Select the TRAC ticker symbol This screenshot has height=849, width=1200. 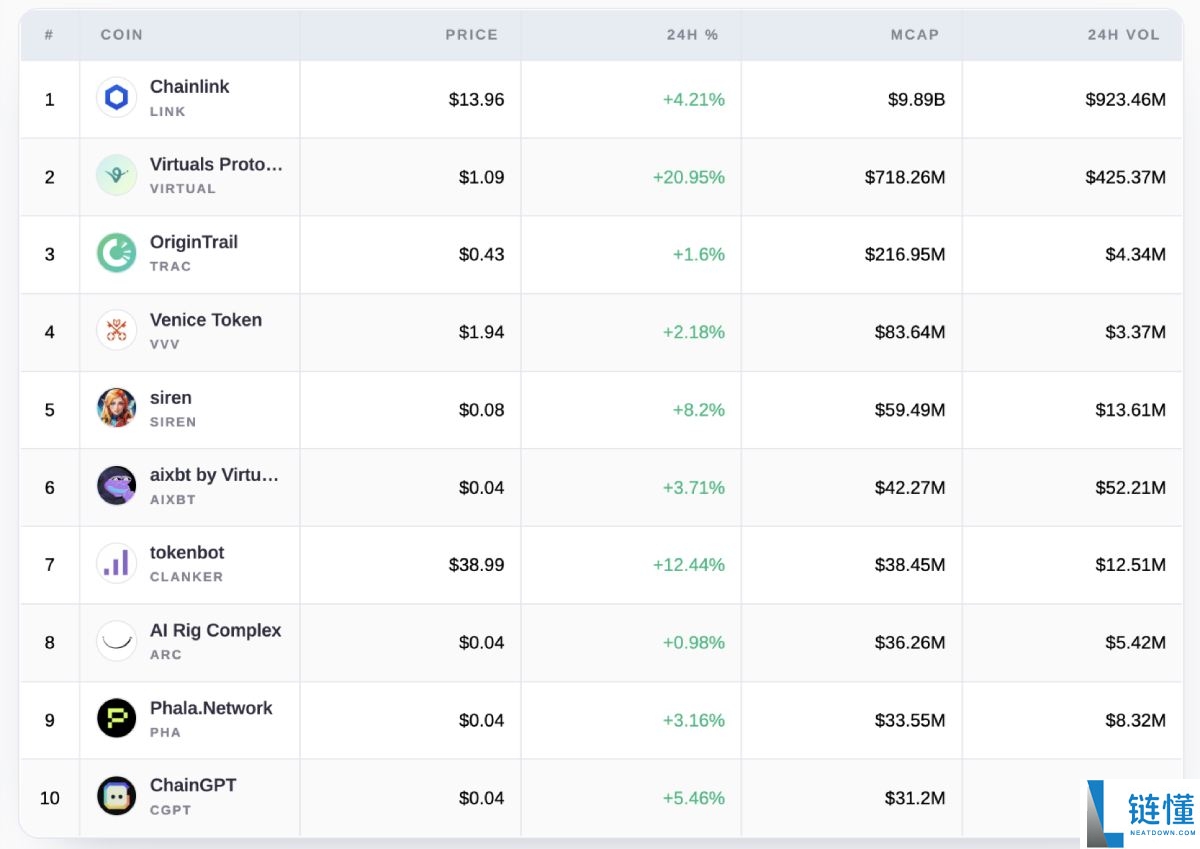(171, 267)
